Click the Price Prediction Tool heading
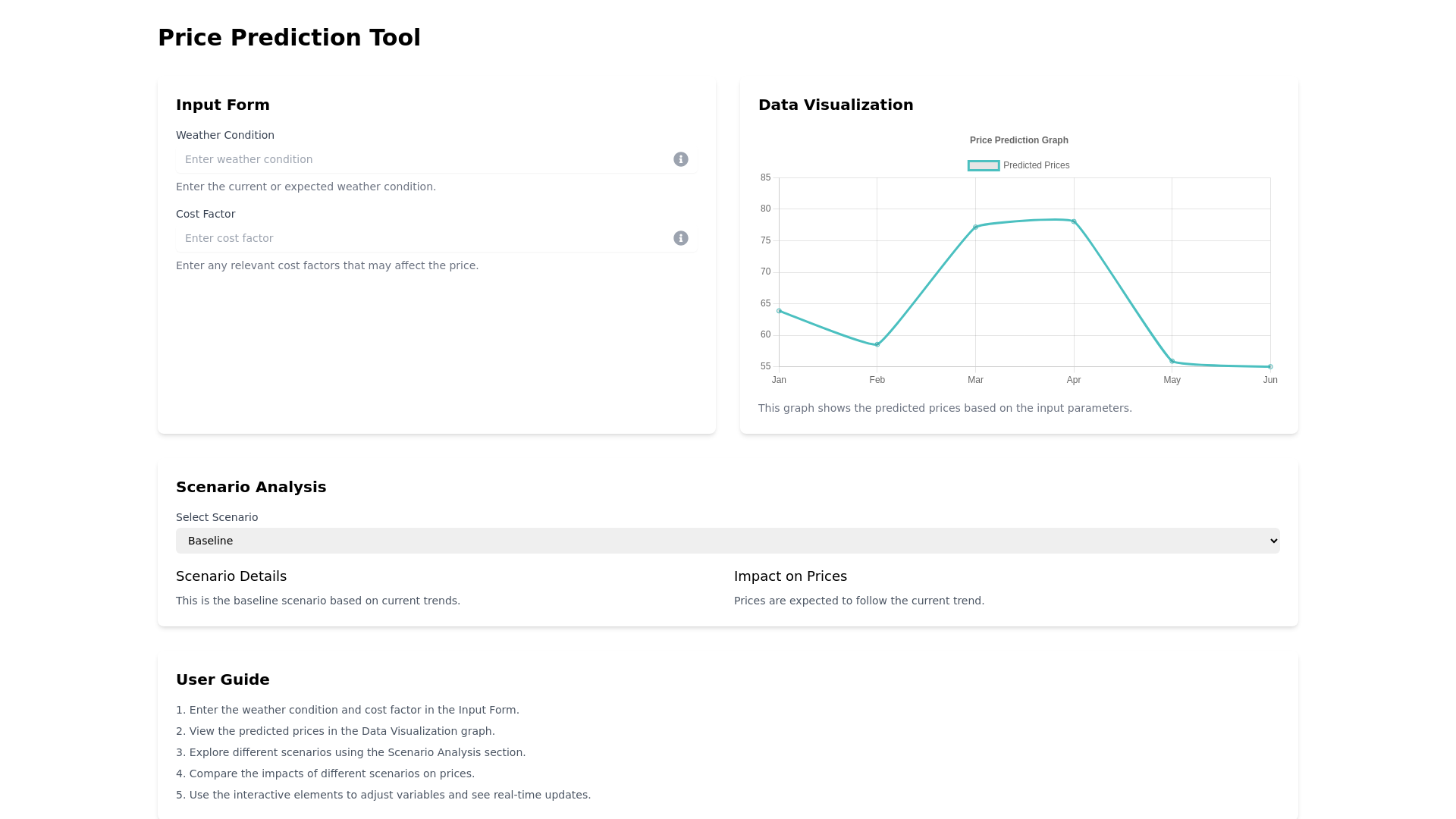The width and height of the screenshot is (1456, 819). click(x=290, y=37)
